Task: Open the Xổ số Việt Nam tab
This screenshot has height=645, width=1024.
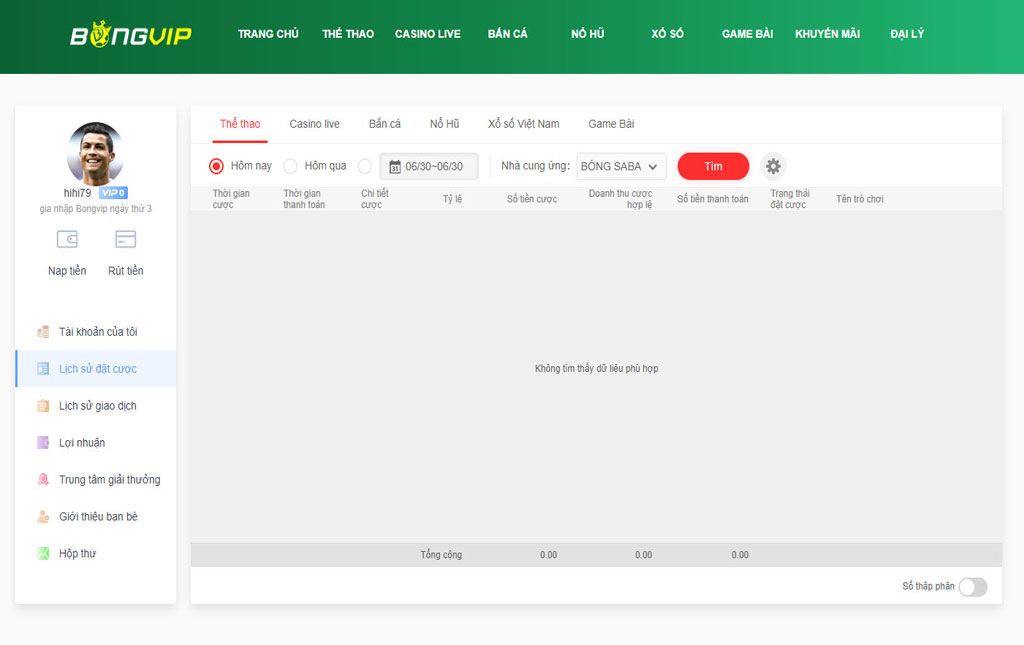Action: [523, 124]
